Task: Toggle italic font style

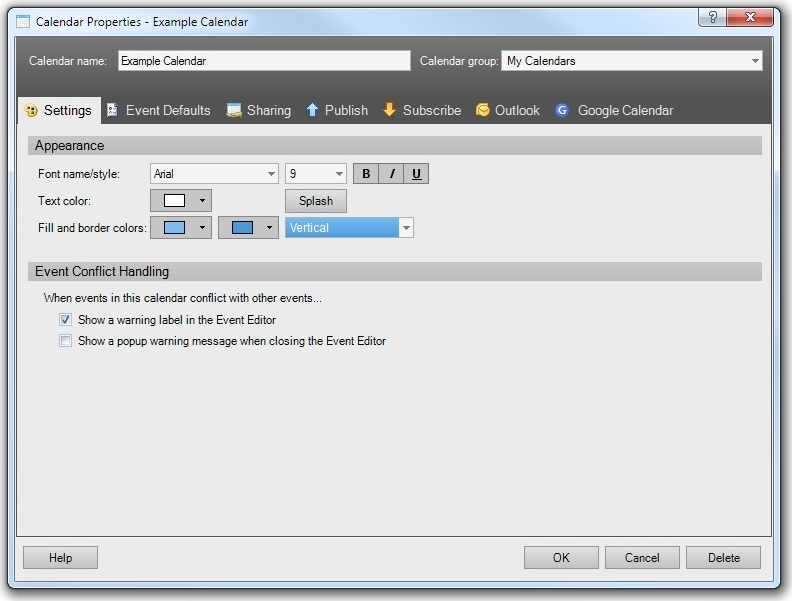Action: coord(392,174)
